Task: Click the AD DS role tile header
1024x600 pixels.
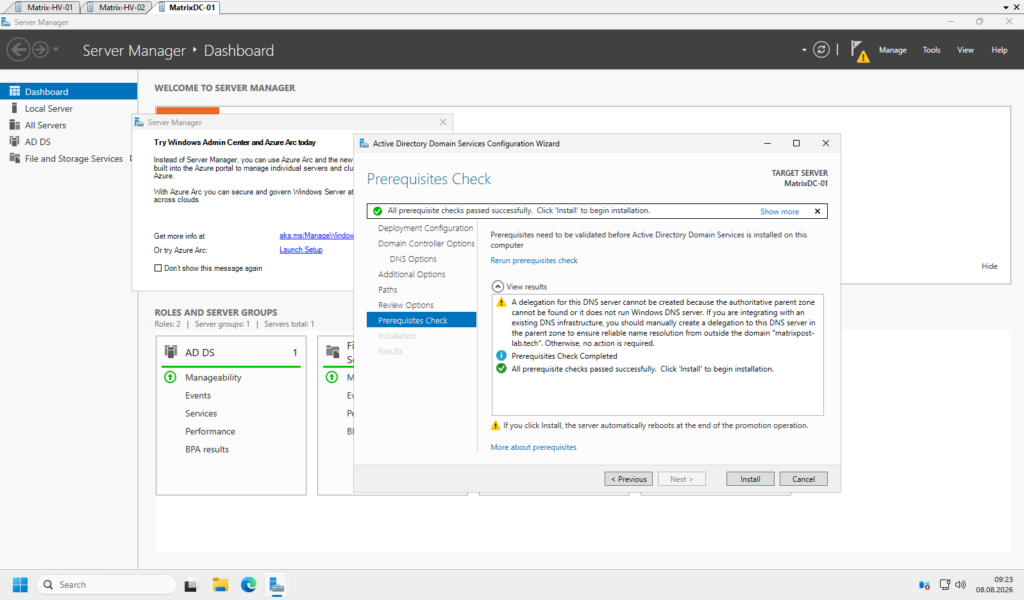Action: point(231,353)
